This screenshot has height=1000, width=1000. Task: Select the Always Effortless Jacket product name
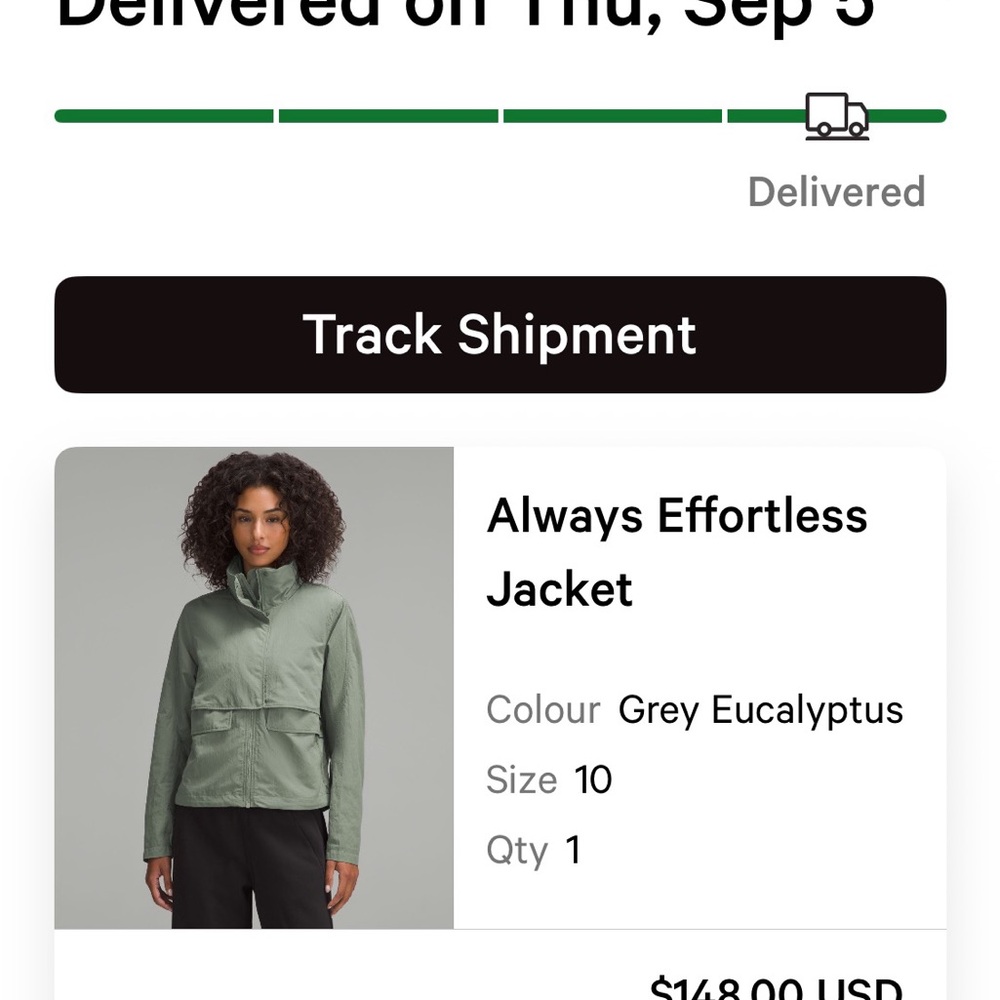pos(678,551)
